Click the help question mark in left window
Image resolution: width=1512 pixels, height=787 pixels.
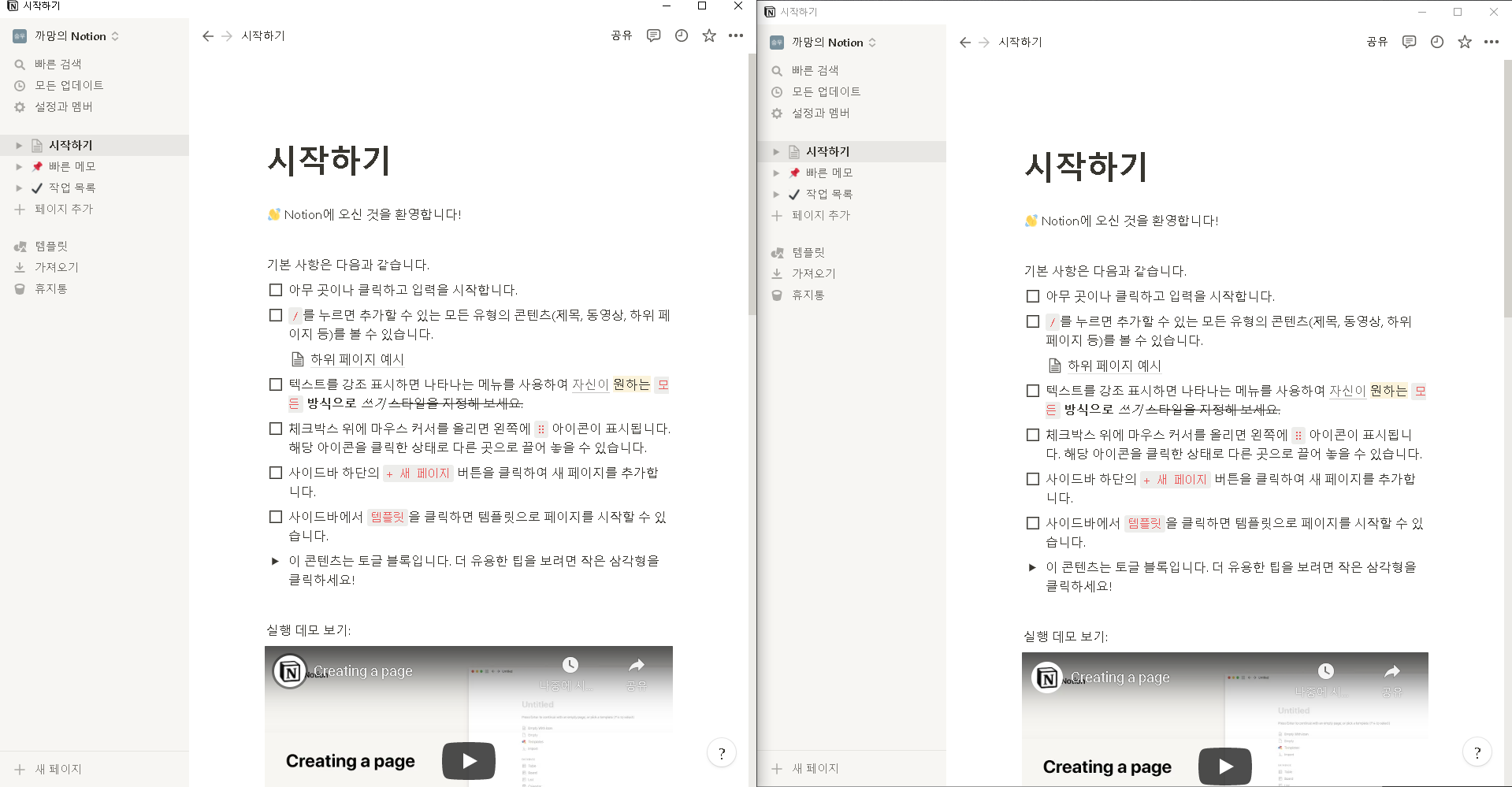click(x=722, y=753)
